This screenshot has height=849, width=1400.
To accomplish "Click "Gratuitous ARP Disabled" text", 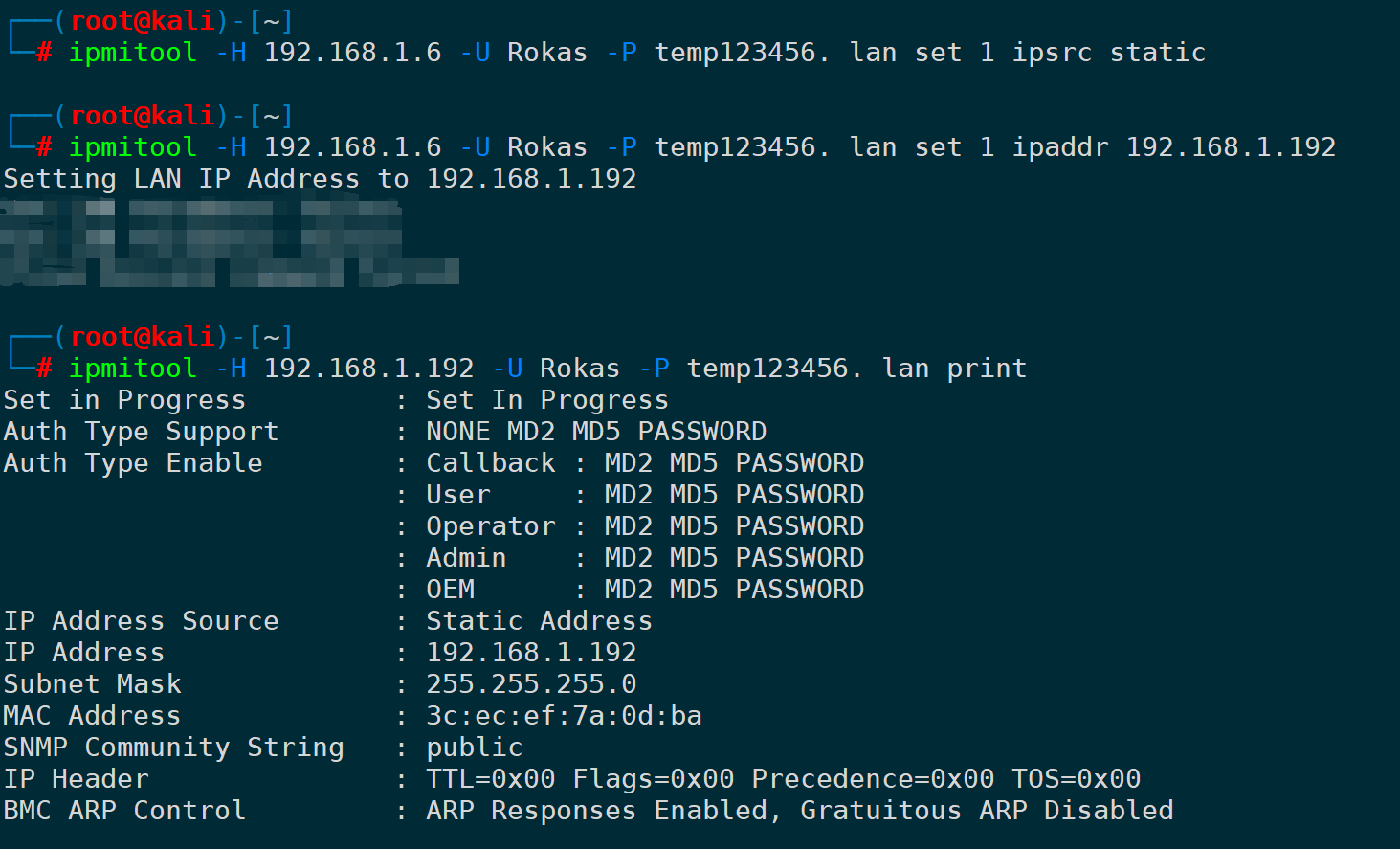I will tap(987, 811).
